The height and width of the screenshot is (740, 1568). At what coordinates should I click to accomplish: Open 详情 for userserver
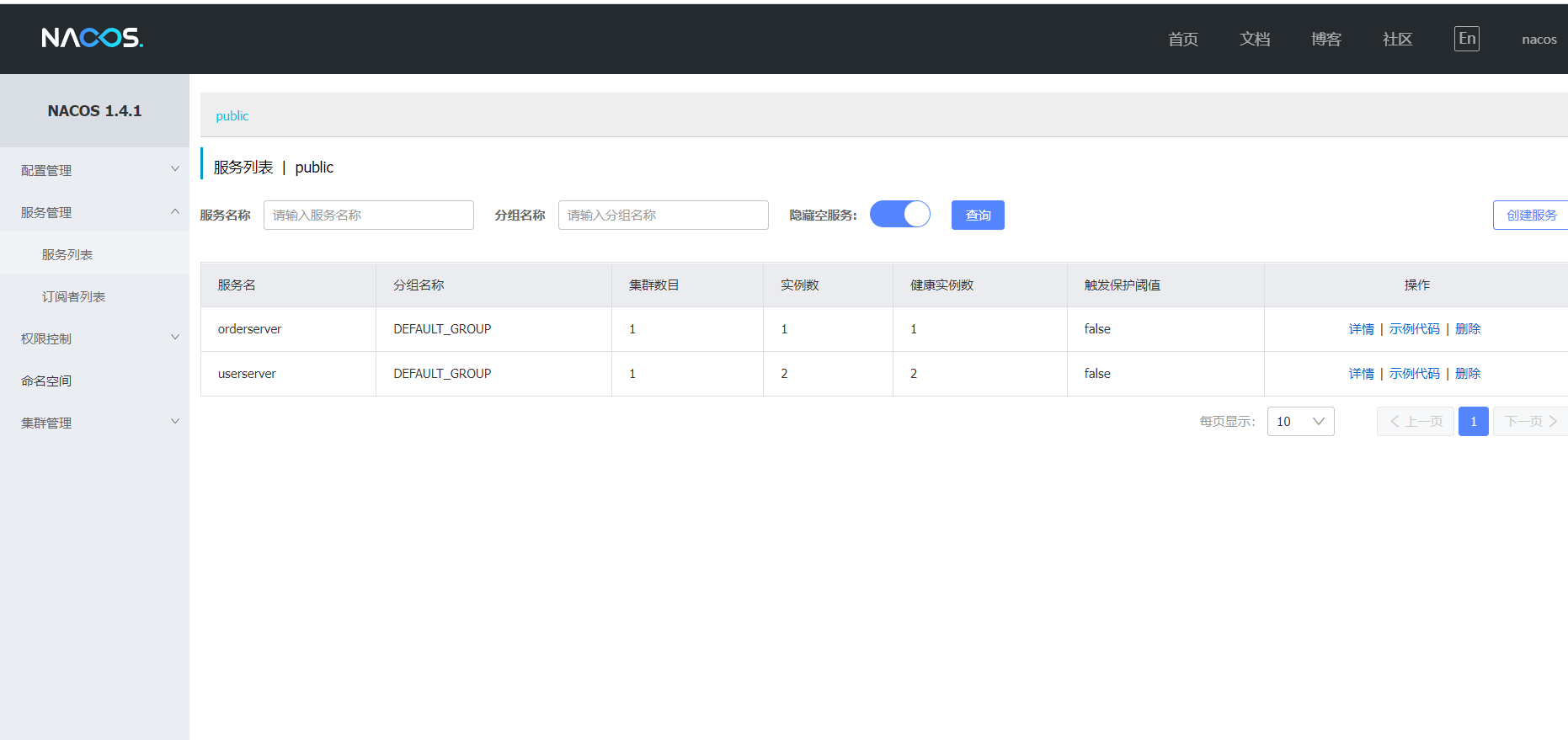[x=1362, y=373]
